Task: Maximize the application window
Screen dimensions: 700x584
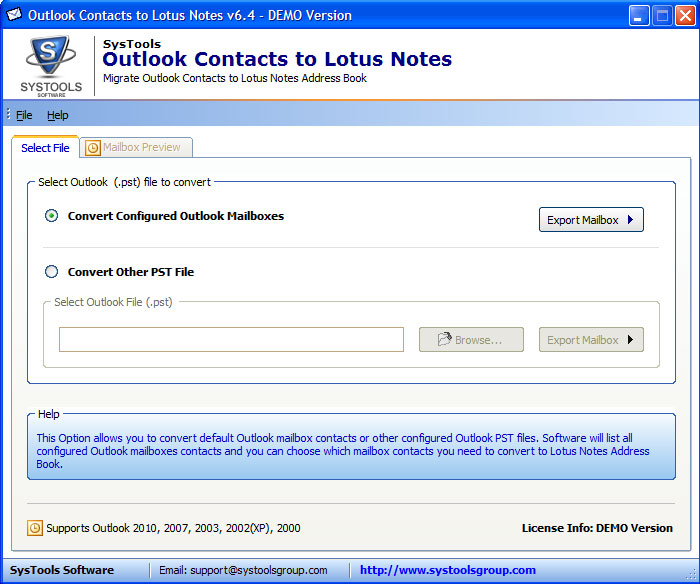Action: click(x=661, y=15)
